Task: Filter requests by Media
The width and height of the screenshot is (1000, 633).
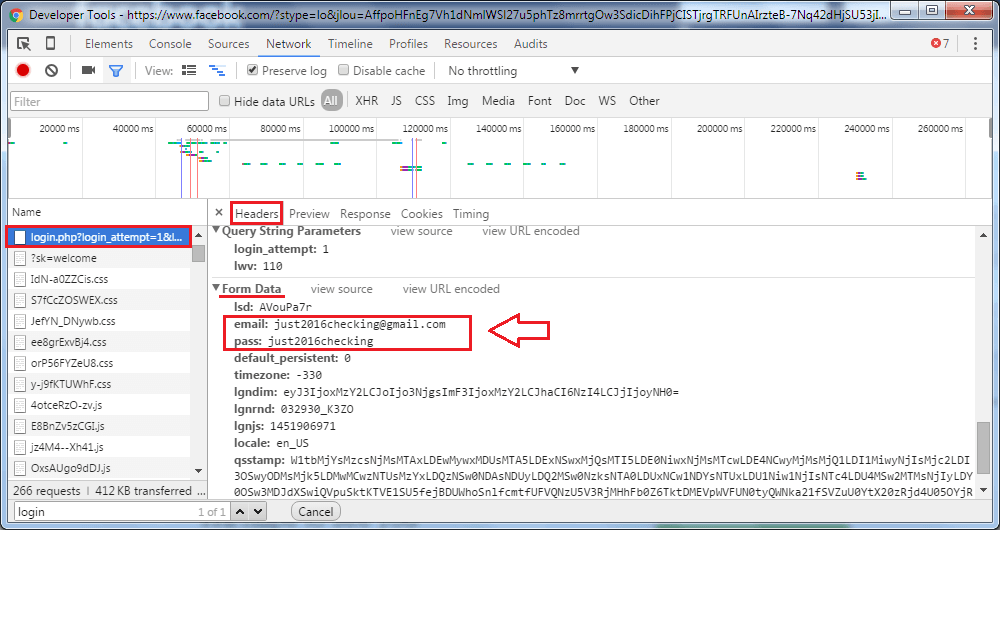Action: pos(498,101)
